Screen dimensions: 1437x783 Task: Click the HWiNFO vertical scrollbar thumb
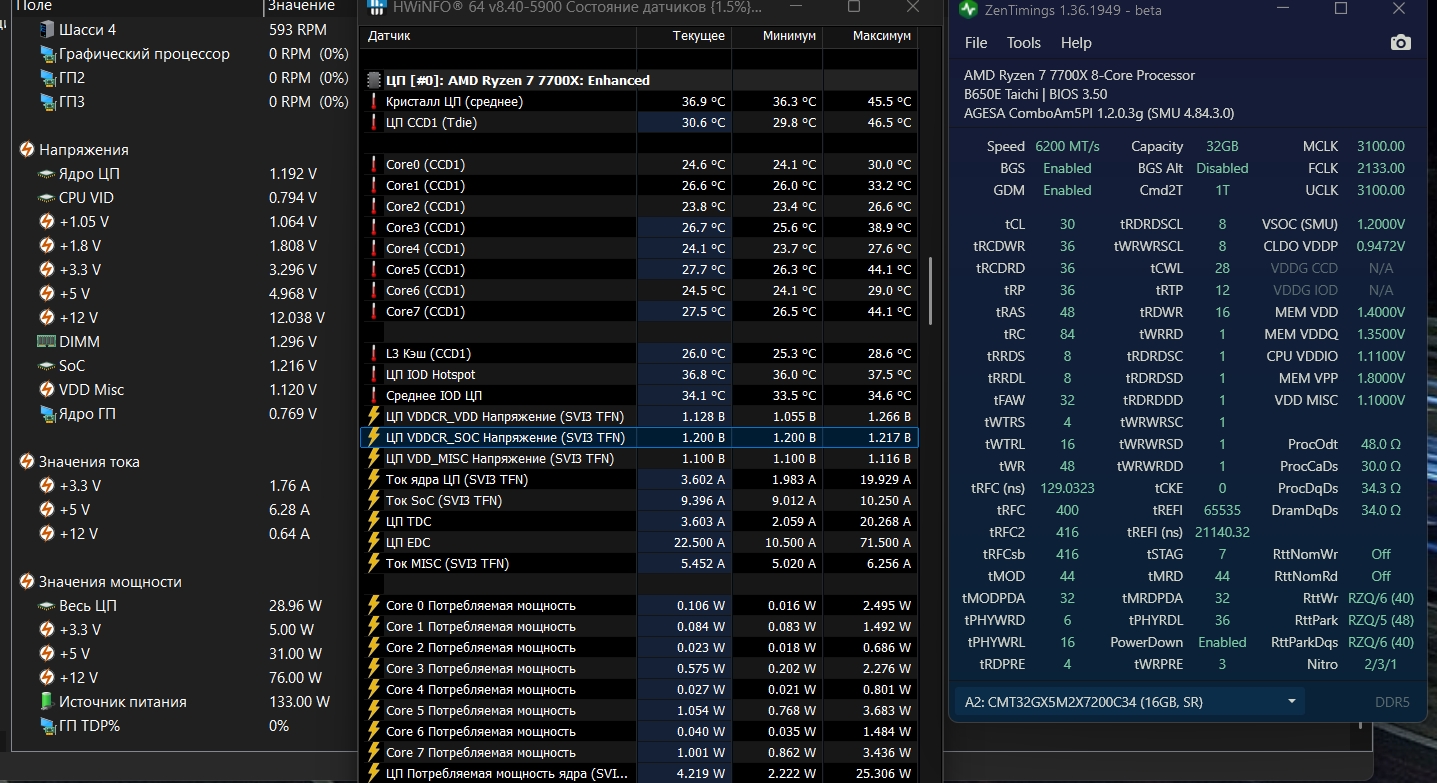click(x=930, y=290)
